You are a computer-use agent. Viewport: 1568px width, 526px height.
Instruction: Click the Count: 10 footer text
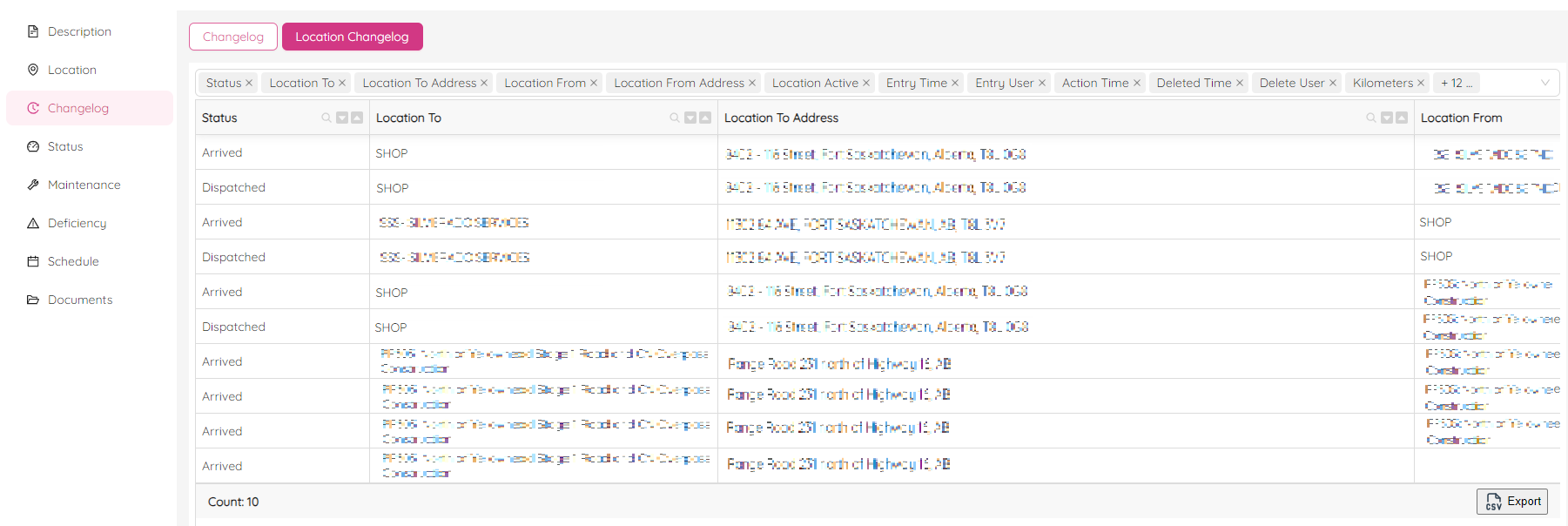[233, 502]
